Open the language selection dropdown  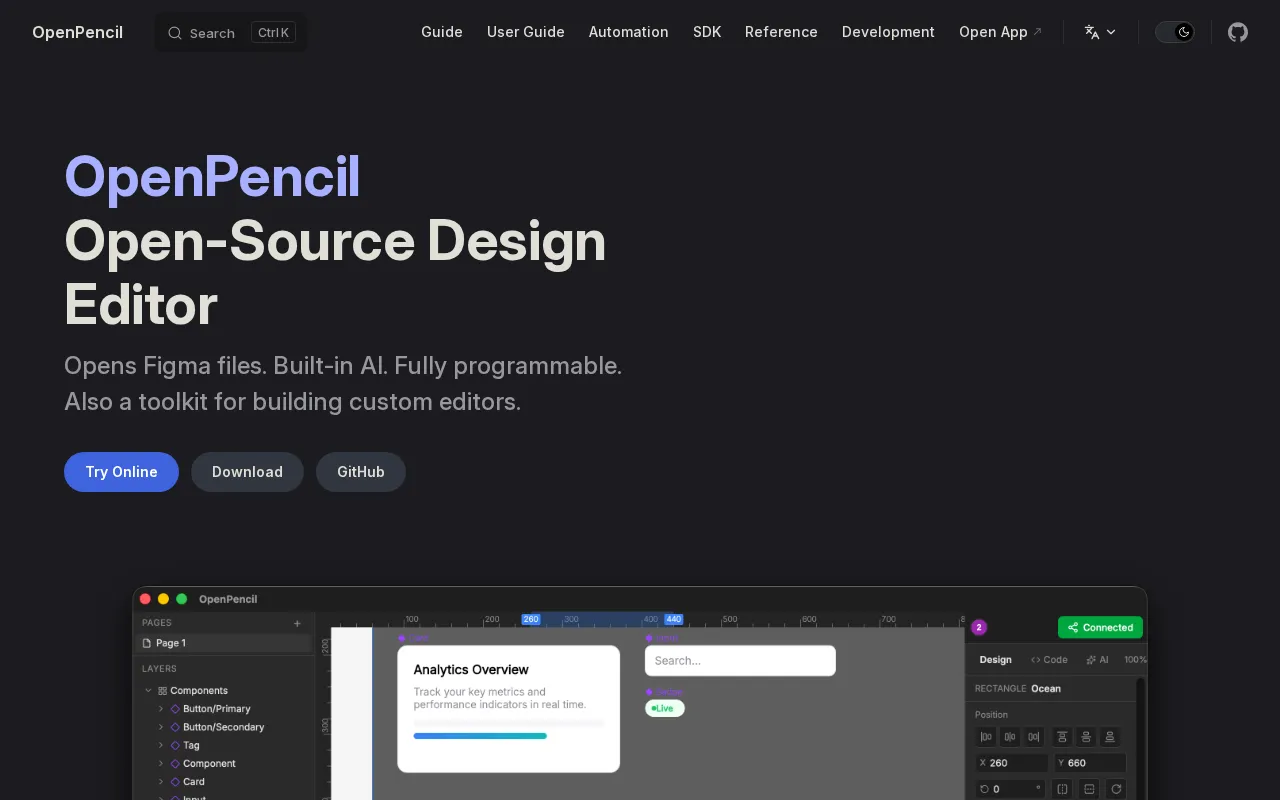click(x=1100, y=32)
